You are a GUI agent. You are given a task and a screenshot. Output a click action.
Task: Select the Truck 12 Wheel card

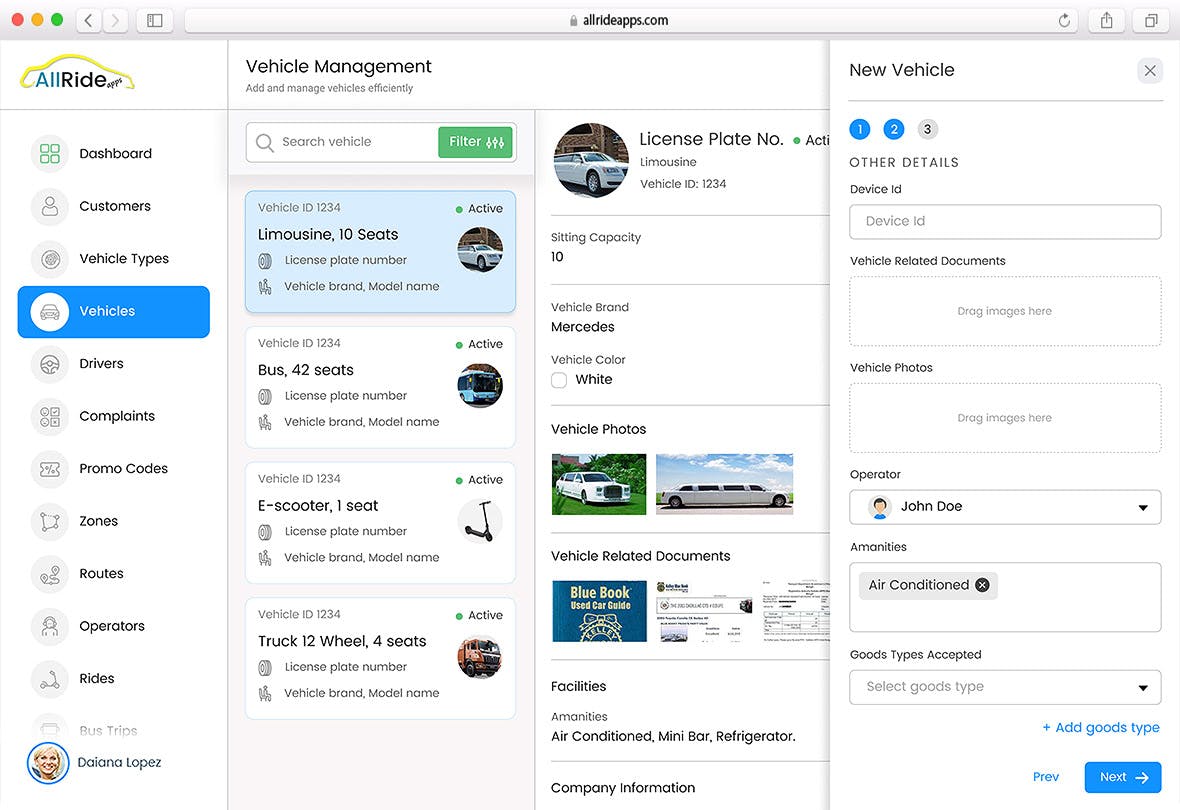380,658
